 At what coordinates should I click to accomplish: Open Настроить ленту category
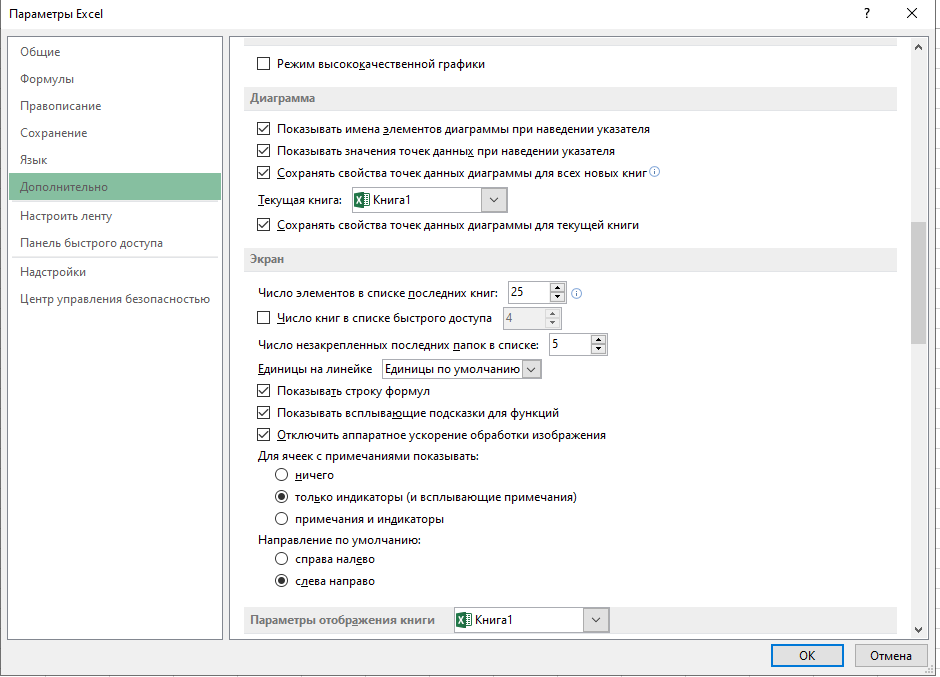click(115, 216)
